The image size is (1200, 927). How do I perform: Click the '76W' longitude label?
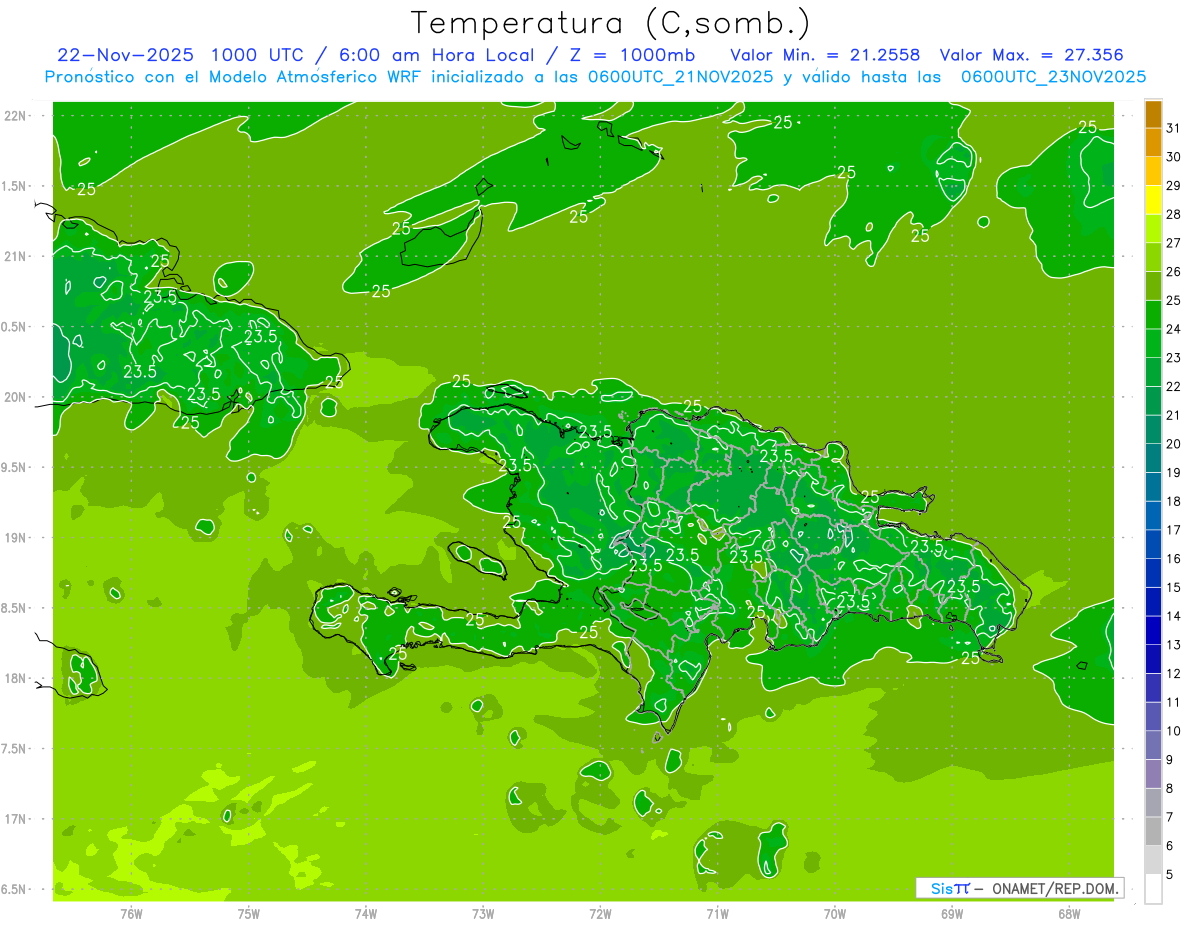point(131,913)
